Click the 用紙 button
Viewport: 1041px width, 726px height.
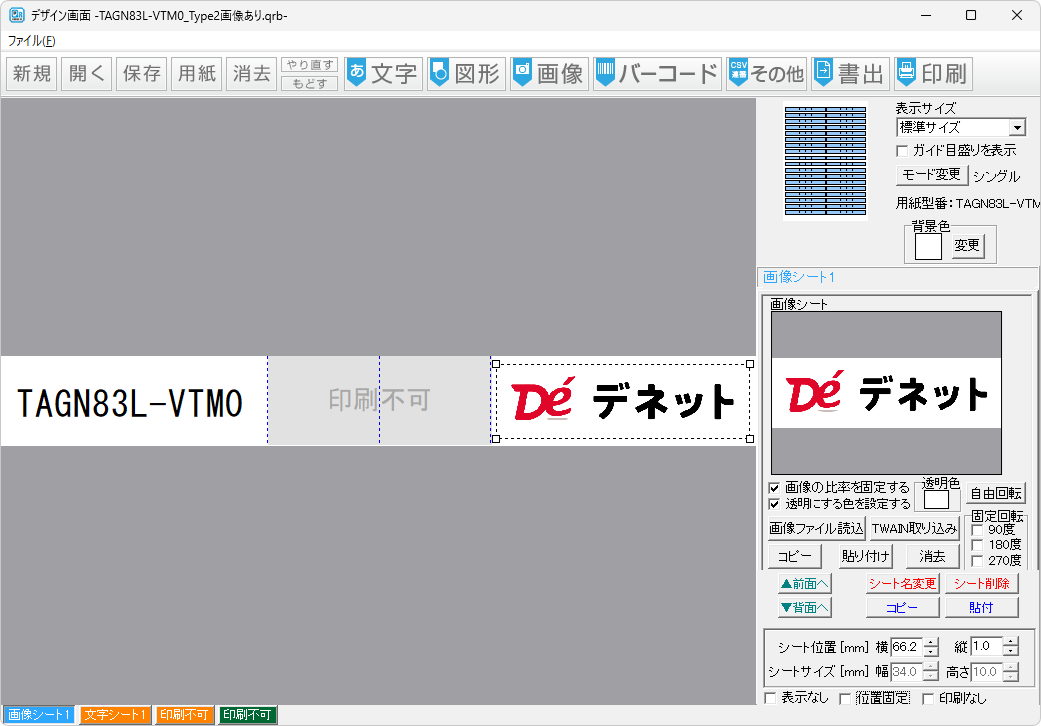(x=197, y=73)
